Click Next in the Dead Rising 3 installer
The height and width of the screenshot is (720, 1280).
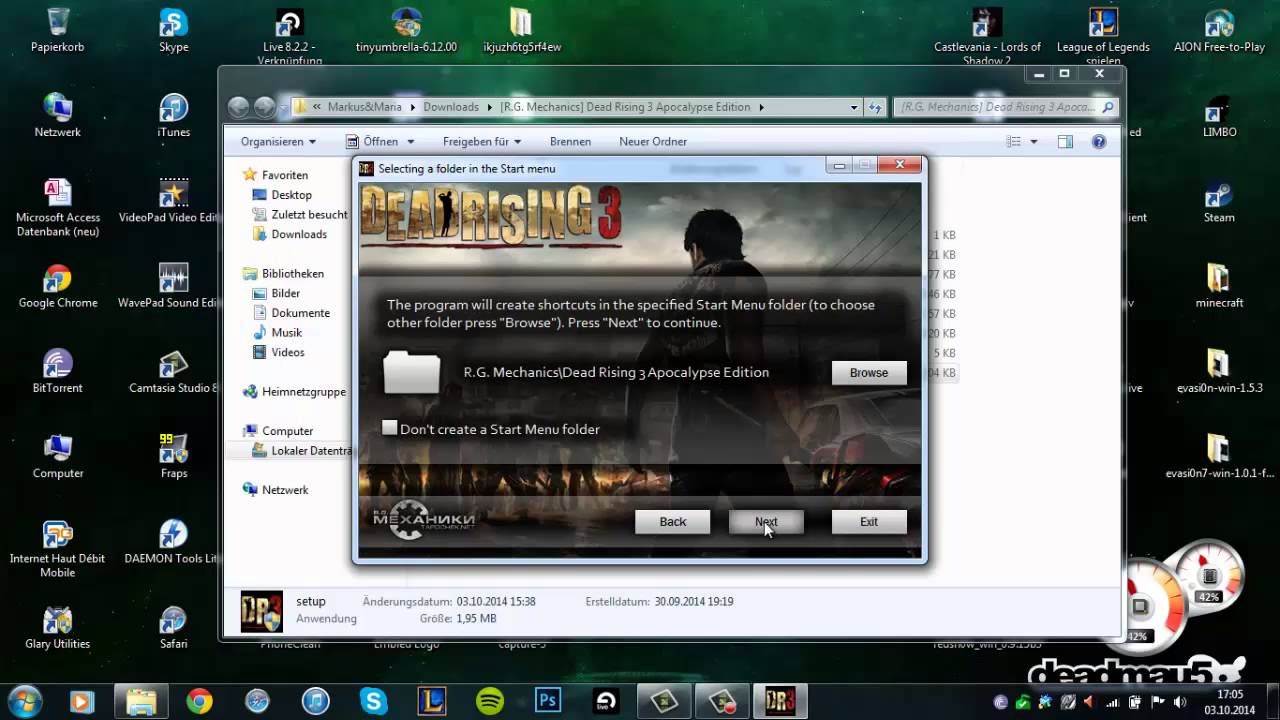[766, 522]
